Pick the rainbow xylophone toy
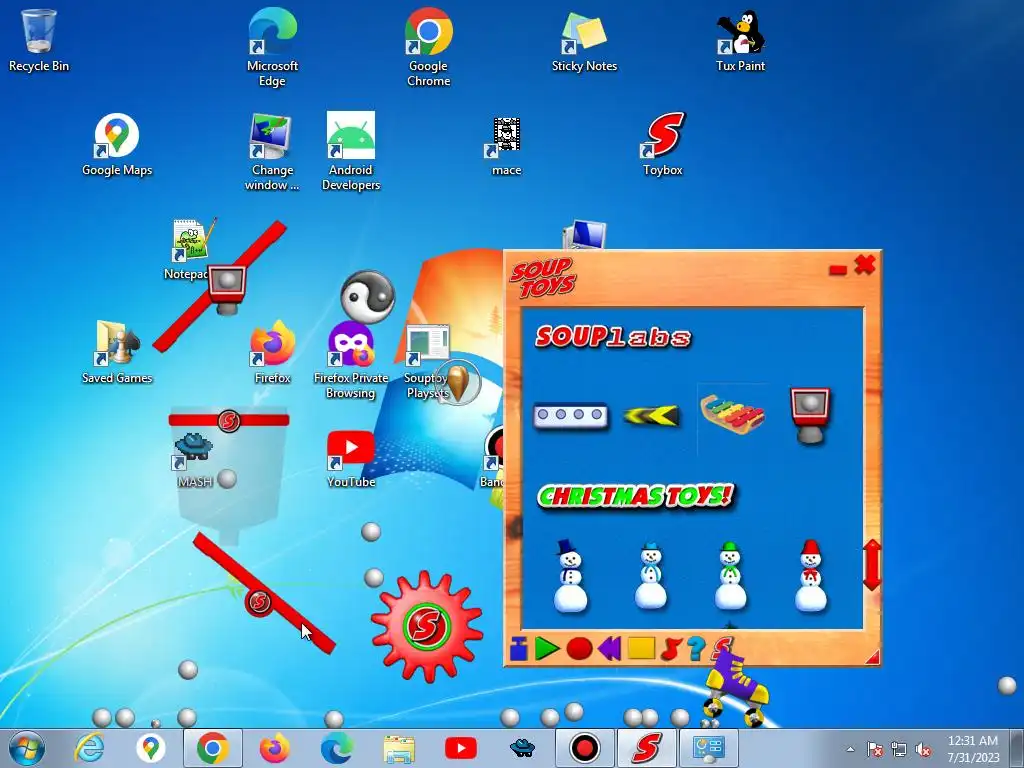Image resolution: width=1024 pixels, height=768 pixels. pos(731,415)
